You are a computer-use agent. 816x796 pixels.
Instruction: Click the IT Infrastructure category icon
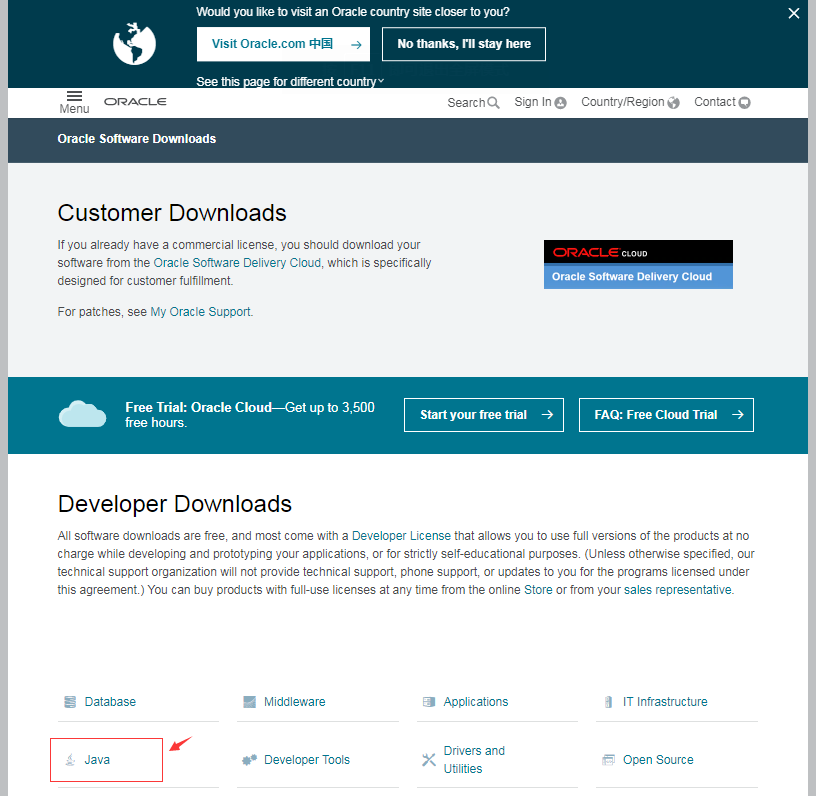pos(608,702)
